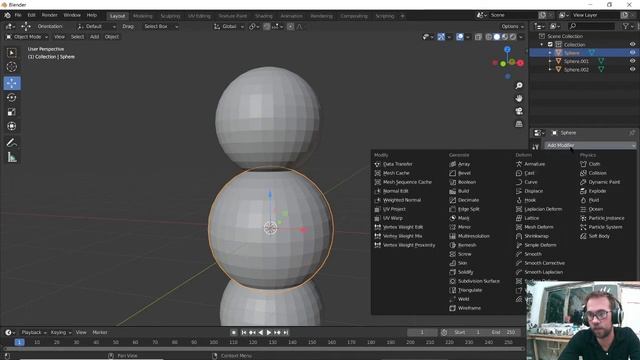Switch to the Modeling workspace tab
Screen dimensions: 640x360
(142, 16)
